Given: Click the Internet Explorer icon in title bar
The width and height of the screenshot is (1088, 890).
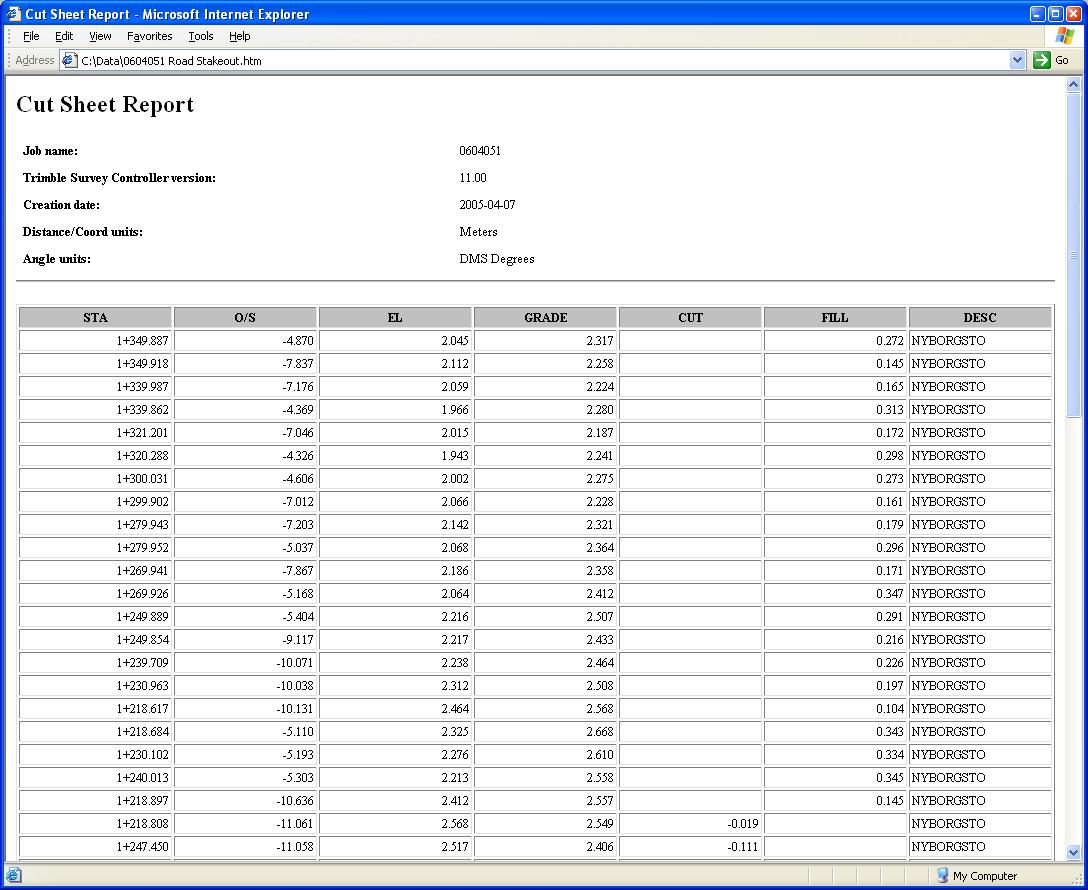Looking at the screenshot, I should (x=14, y=14).
